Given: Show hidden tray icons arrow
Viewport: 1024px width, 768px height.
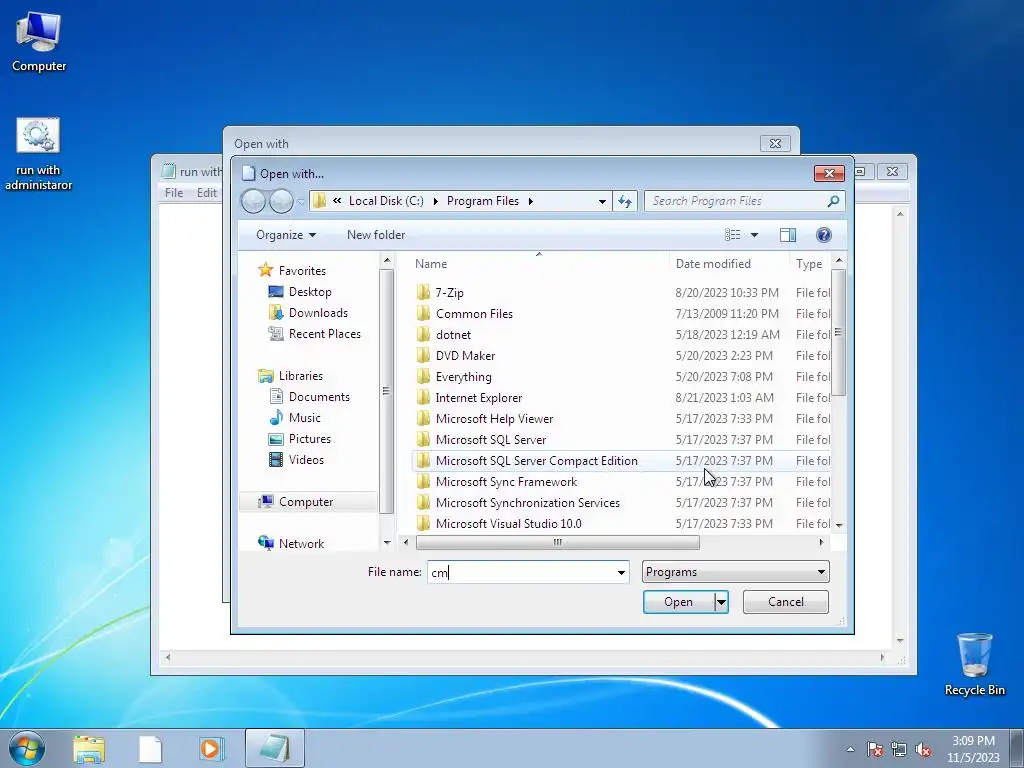Looking at the screenshot, I should [850, 749].
